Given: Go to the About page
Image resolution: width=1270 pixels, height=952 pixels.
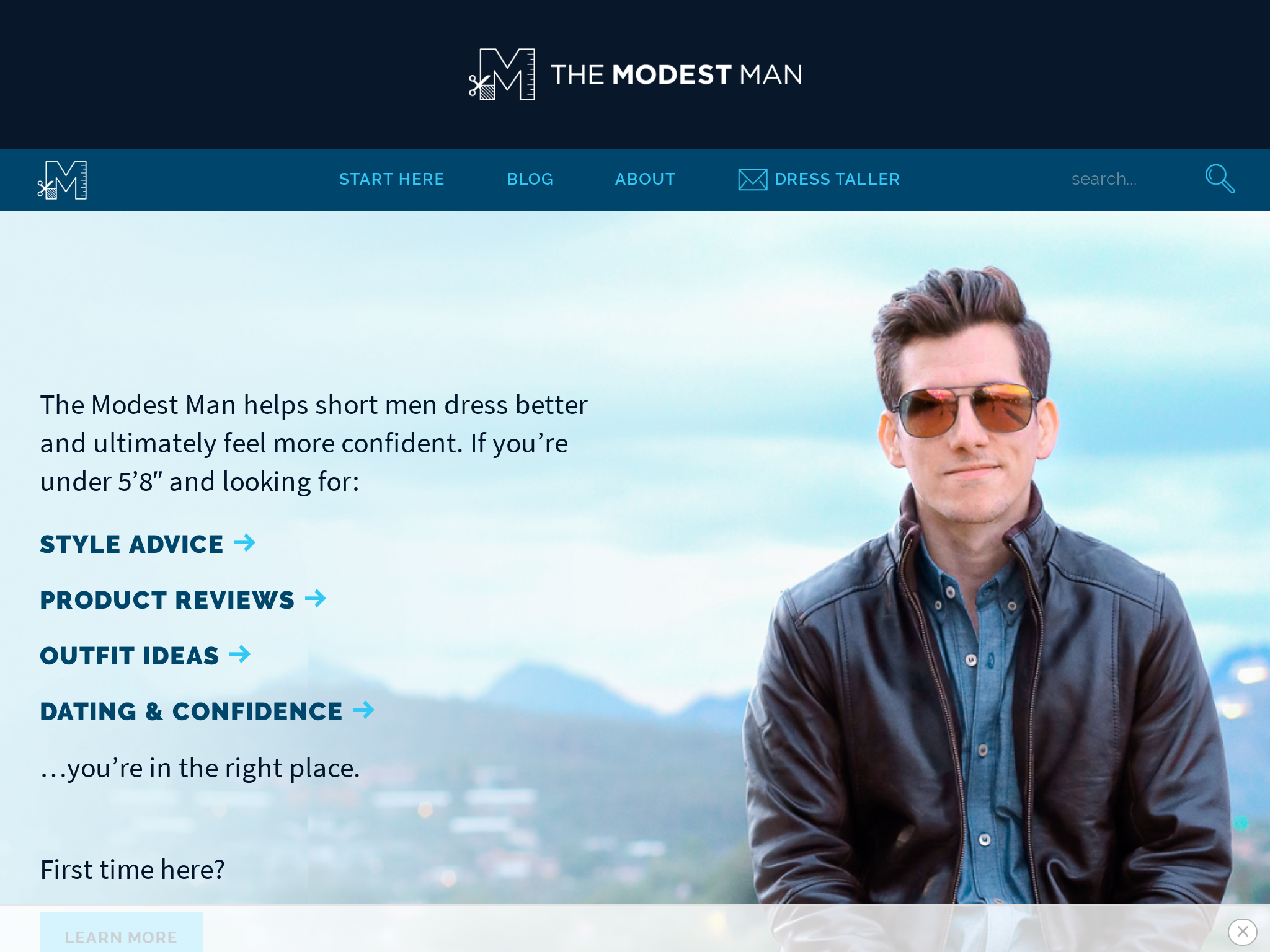Looking at the screenshot, I should [x=645, y=179].
